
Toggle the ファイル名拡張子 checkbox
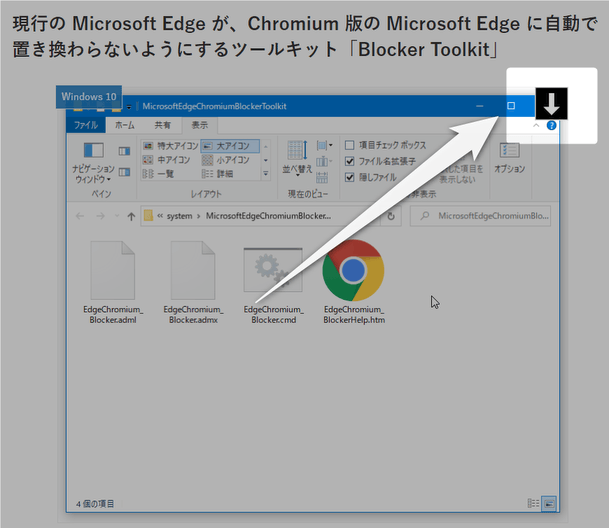click(x=350, y=161)
